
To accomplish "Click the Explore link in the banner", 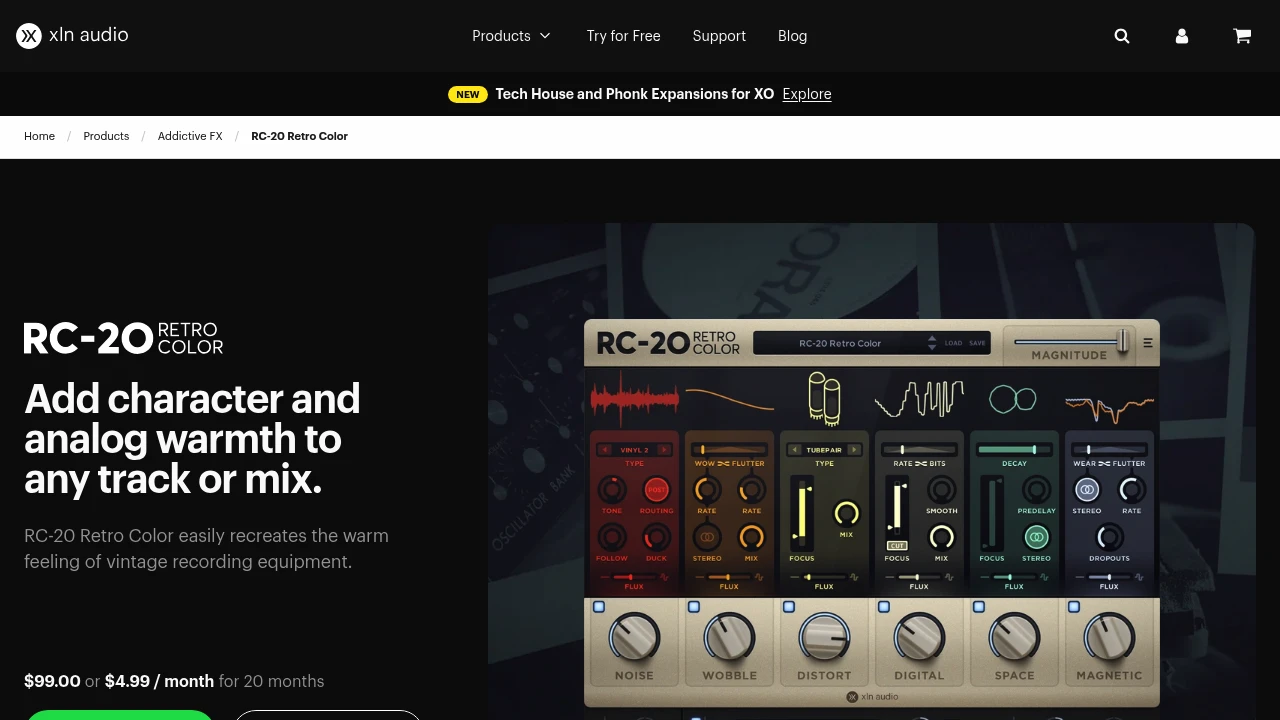I will 807,94.
